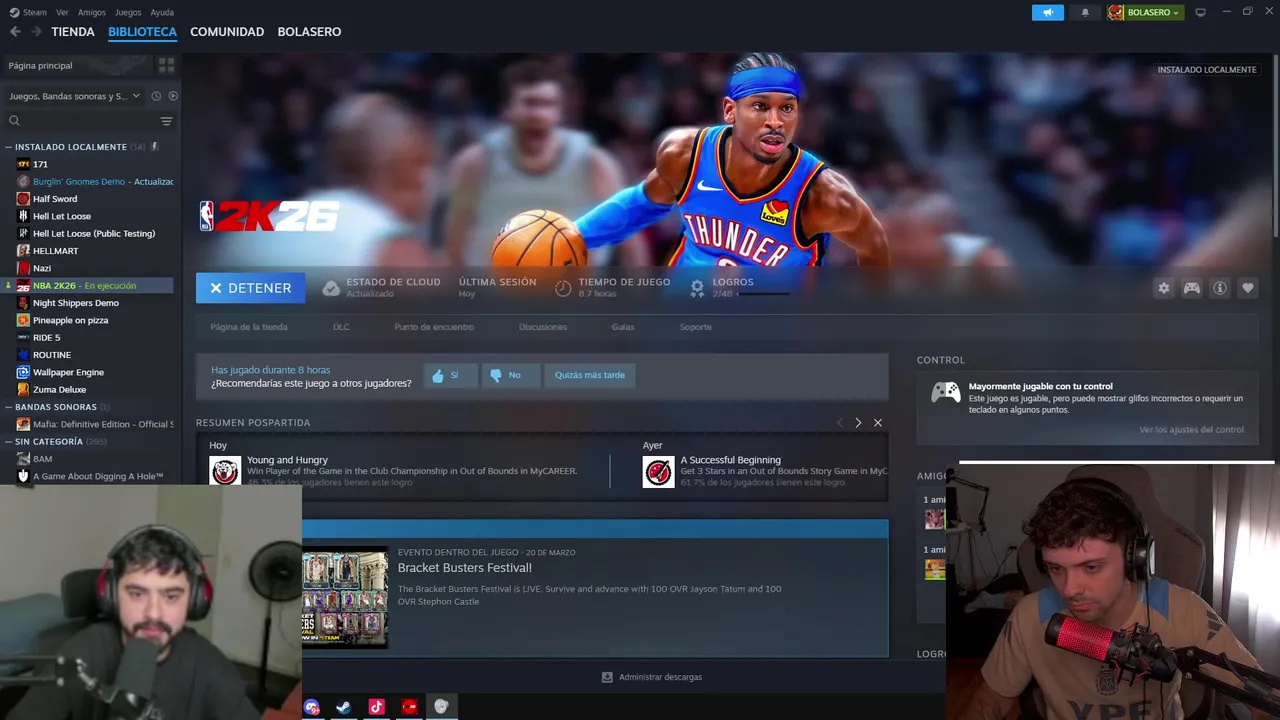The height and width of the screenshot is (720, 1280).
Task: Open the Big Picture monitor icon
Action: 1200,12
